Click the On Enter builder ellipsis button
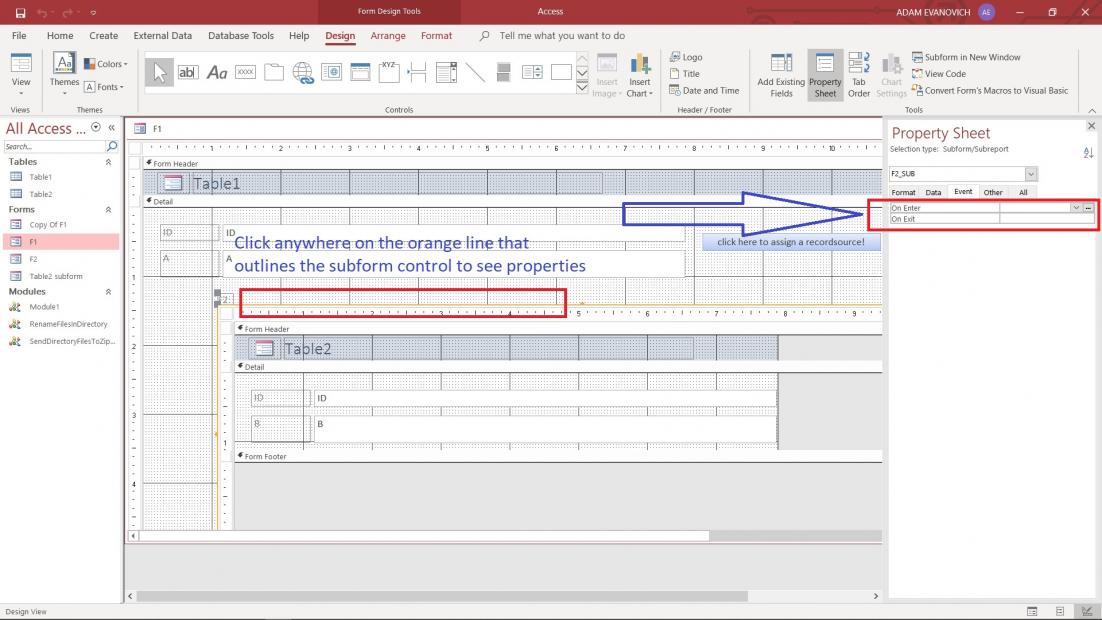Screen dimensions: 1102x620 click(x=1088, y=208)
